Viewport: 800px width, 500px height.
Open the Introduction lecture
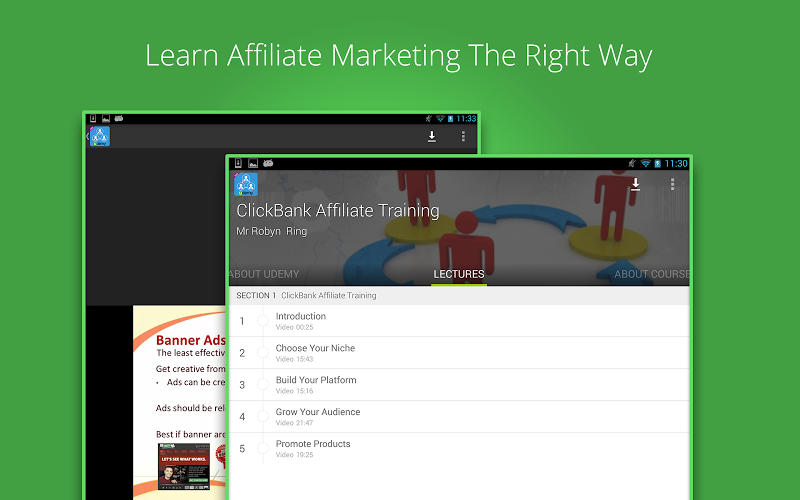click(x=459, y=320)
